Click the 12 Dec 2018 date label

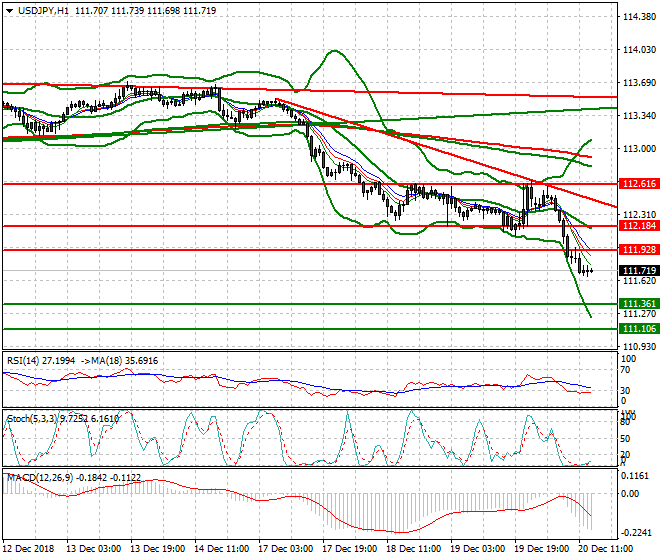[27, 550]
